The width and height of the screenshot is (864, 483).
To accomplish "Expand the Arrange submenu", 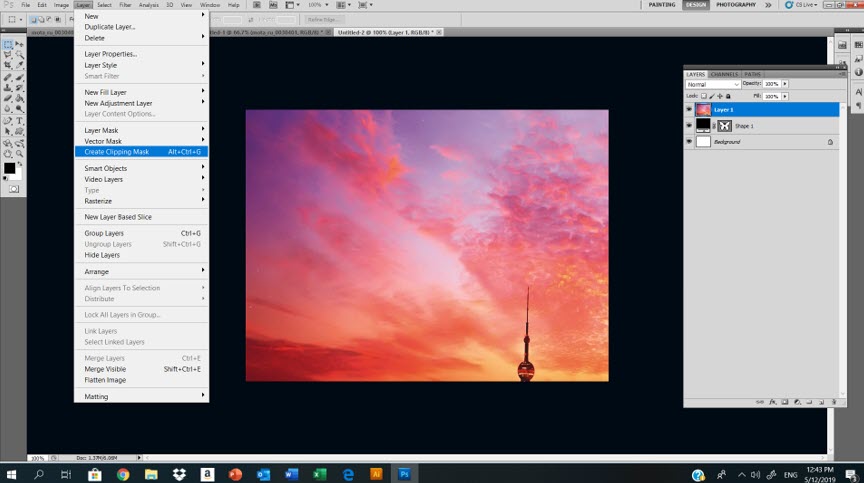I will coord(142,272).
